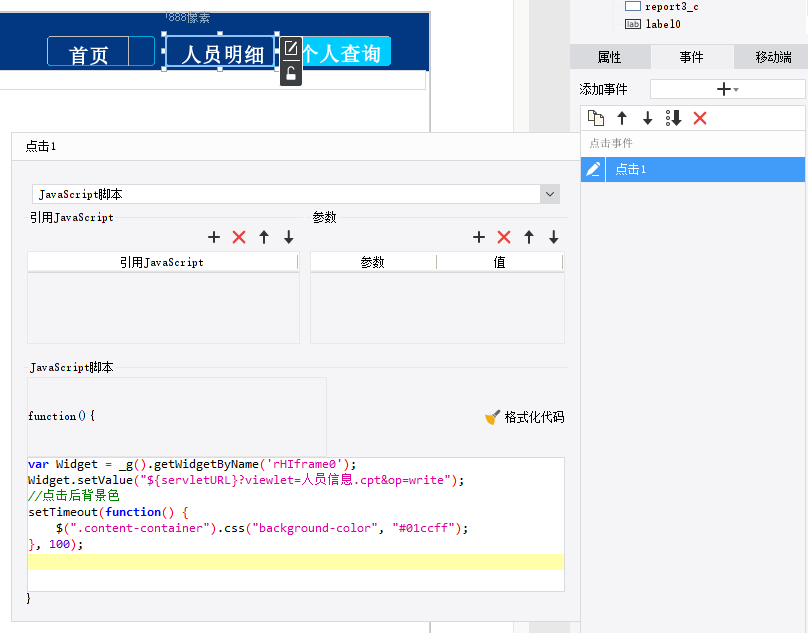Click the setTimeout(function() code line
The height and width of the screenshot is (633, 808).
click(108, 512)
